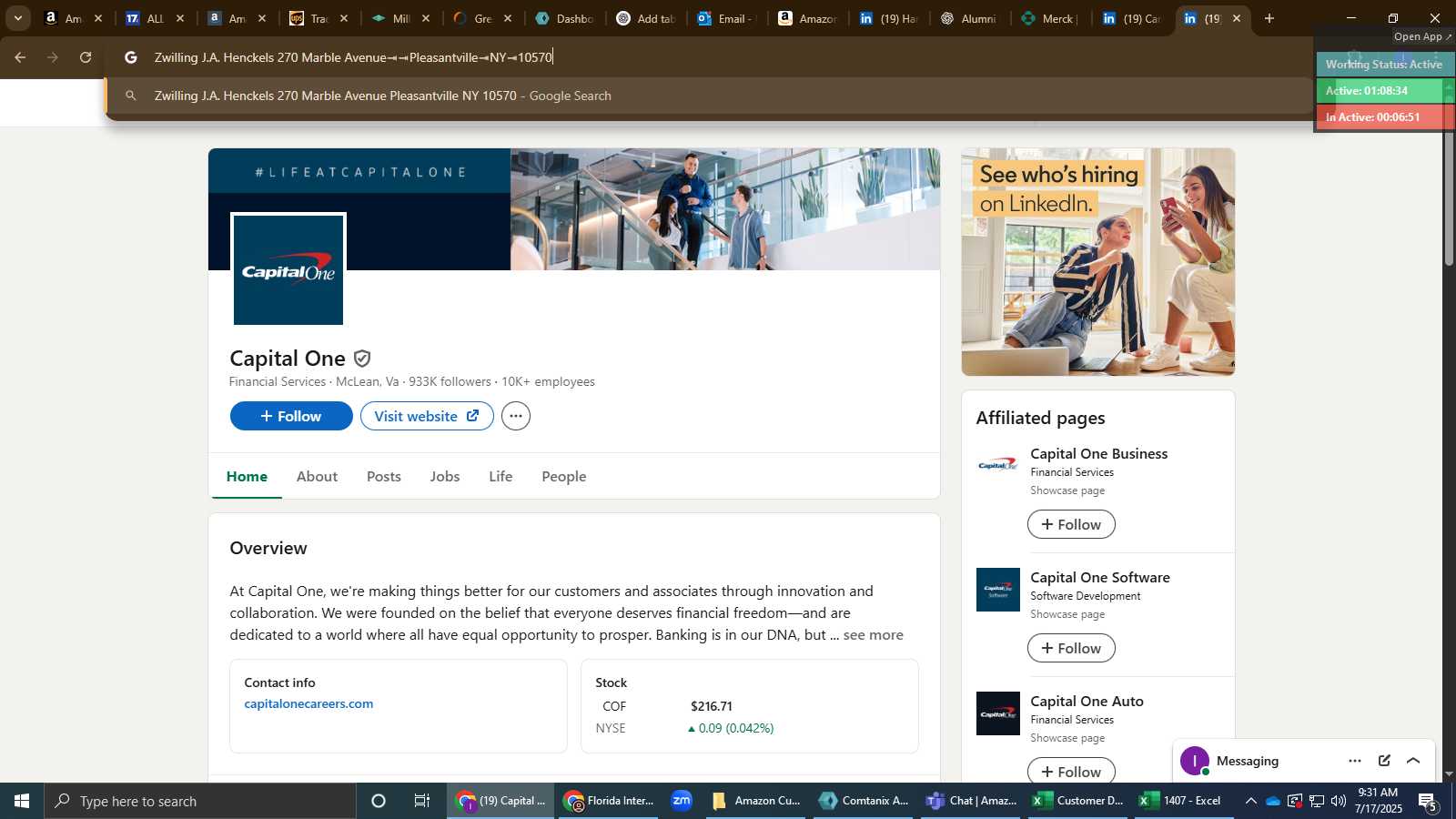The image size is (1456, 819).
Task: Open Teams Chat taskbar window
Action: point(972,801)
